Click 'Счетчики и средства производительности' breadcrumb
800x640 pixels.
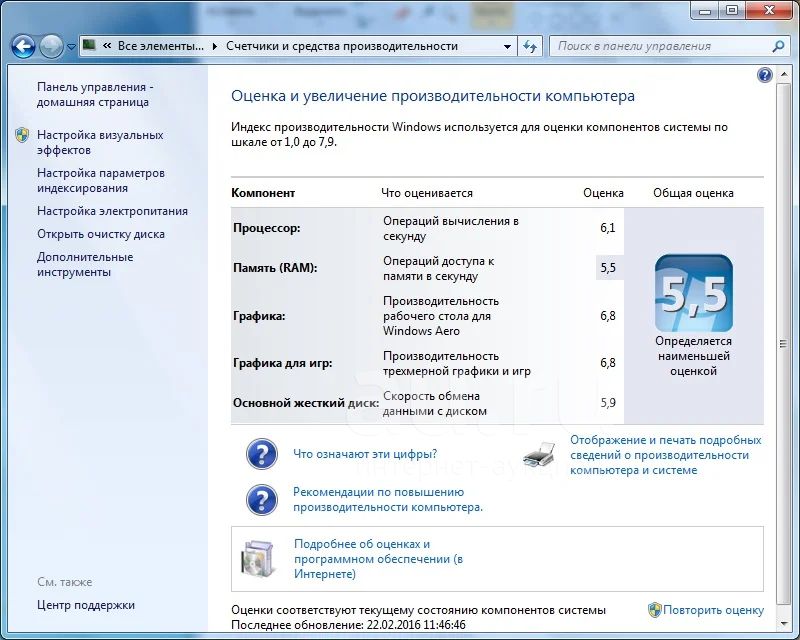click(x=342, y=46)
